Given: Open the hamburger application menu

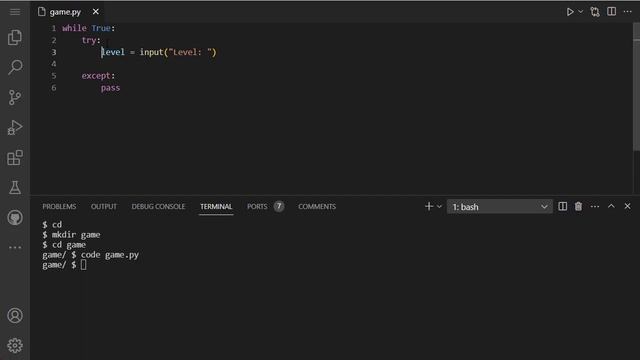Looking at the screenshot, I should tap(15, 11).
